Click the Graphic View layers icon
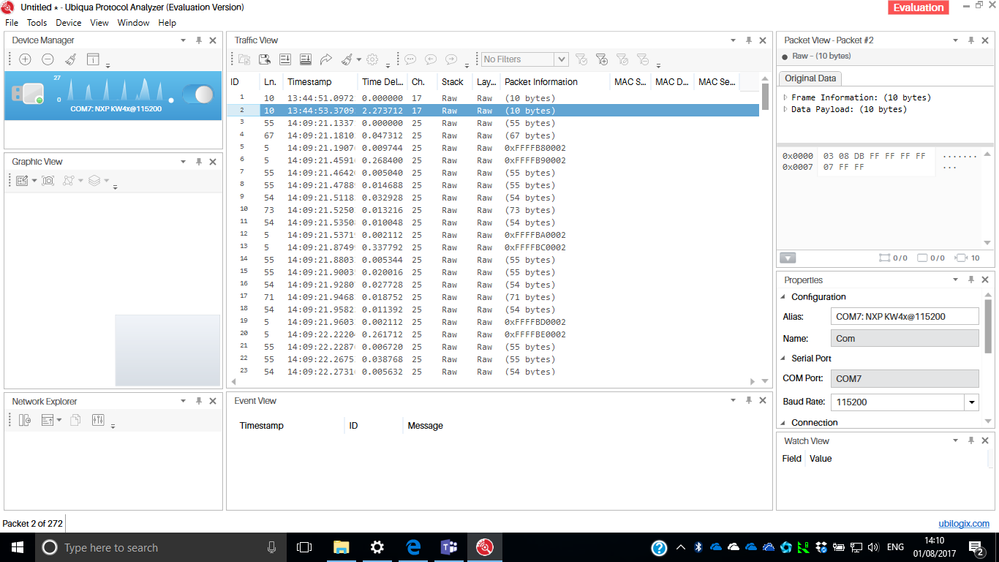Screen dimensions: 999x562 point(94,180)
